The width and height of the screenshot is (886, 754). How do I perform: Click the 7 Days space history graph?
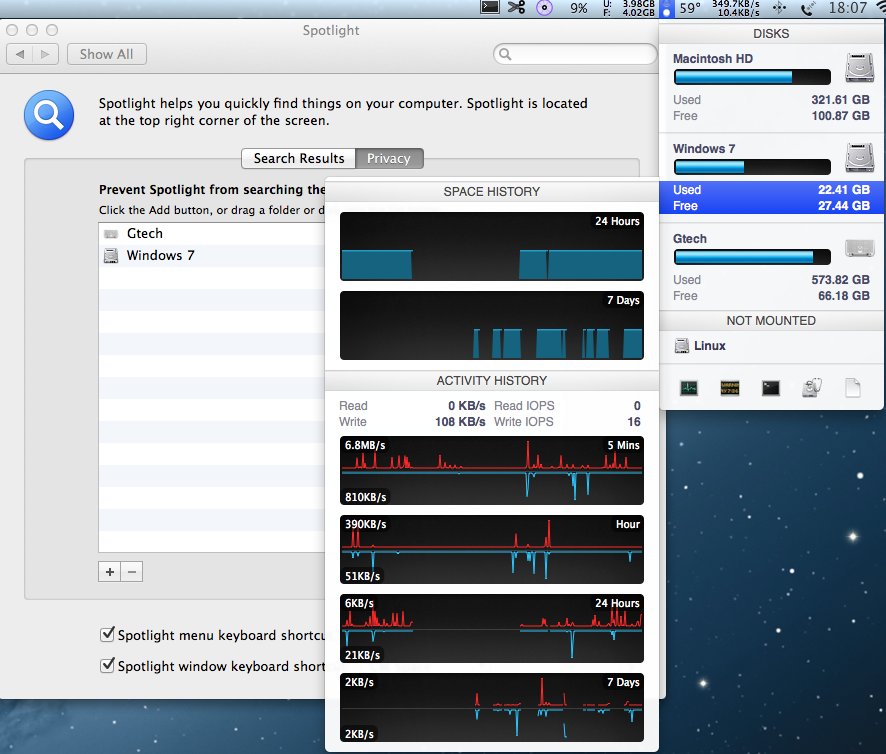click(492, 326)
